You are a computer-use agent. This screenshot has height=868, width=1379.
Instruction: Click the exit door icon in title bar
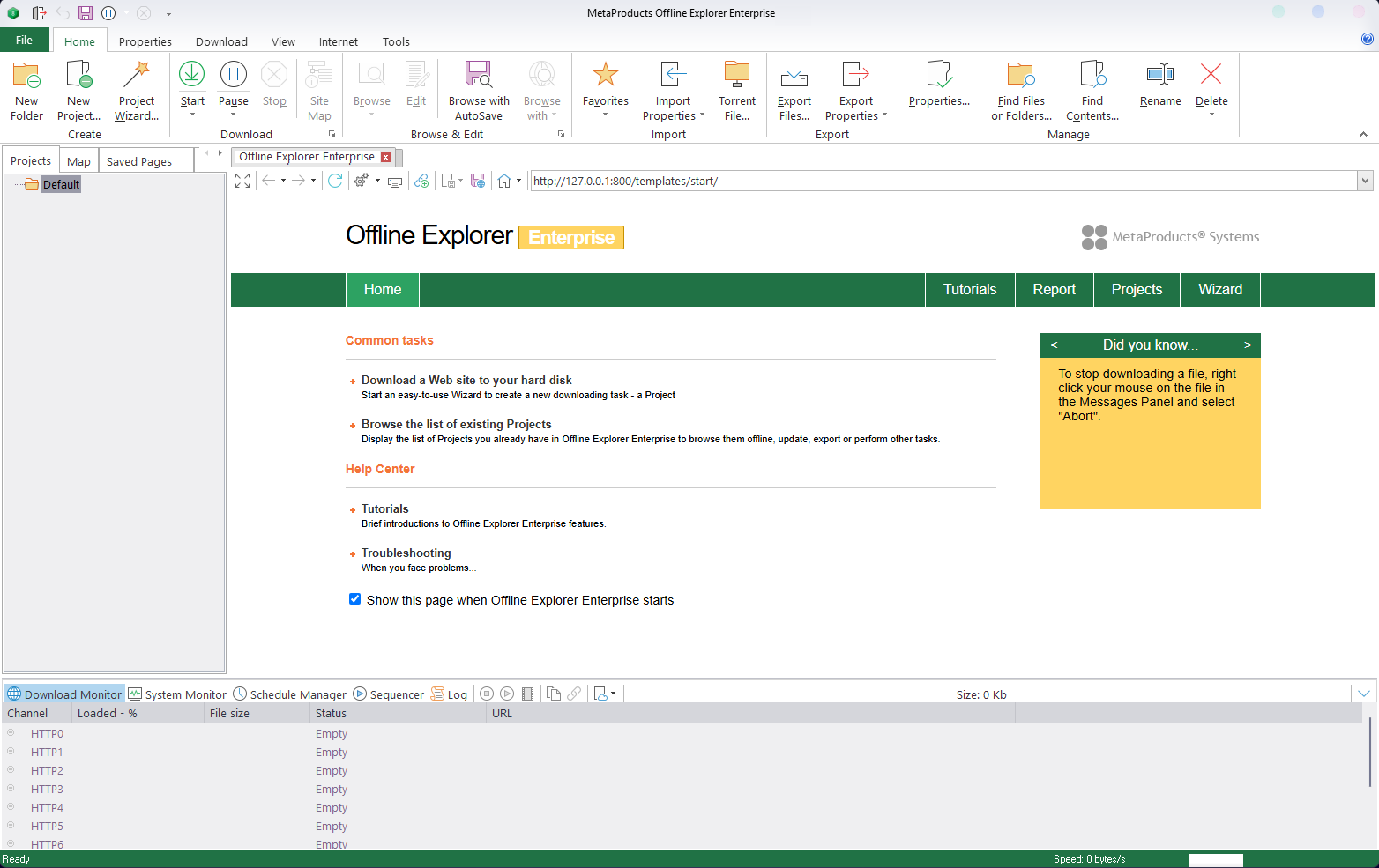point(39,13)
